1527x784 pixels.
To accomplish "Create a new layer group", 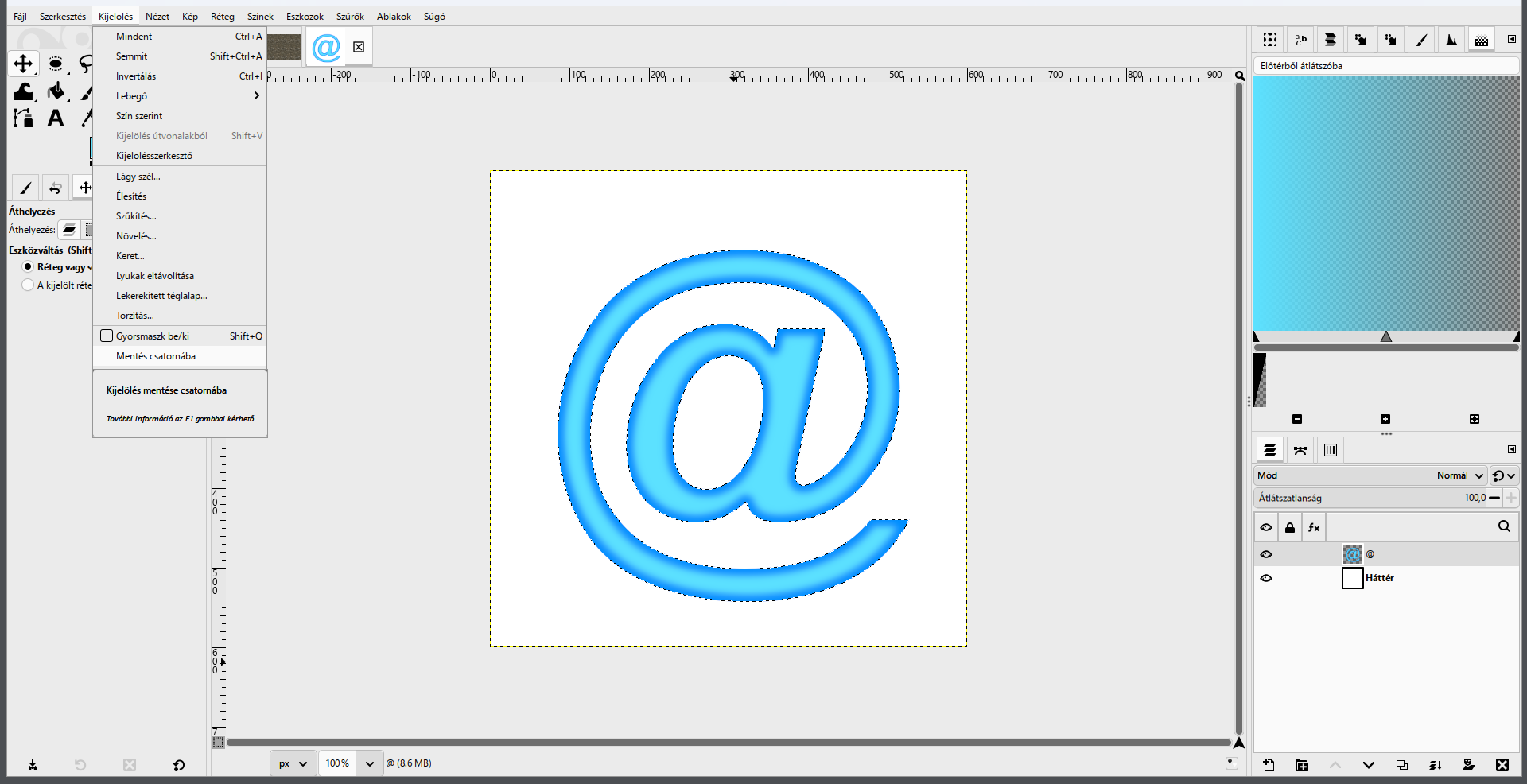I will 1302,765.
